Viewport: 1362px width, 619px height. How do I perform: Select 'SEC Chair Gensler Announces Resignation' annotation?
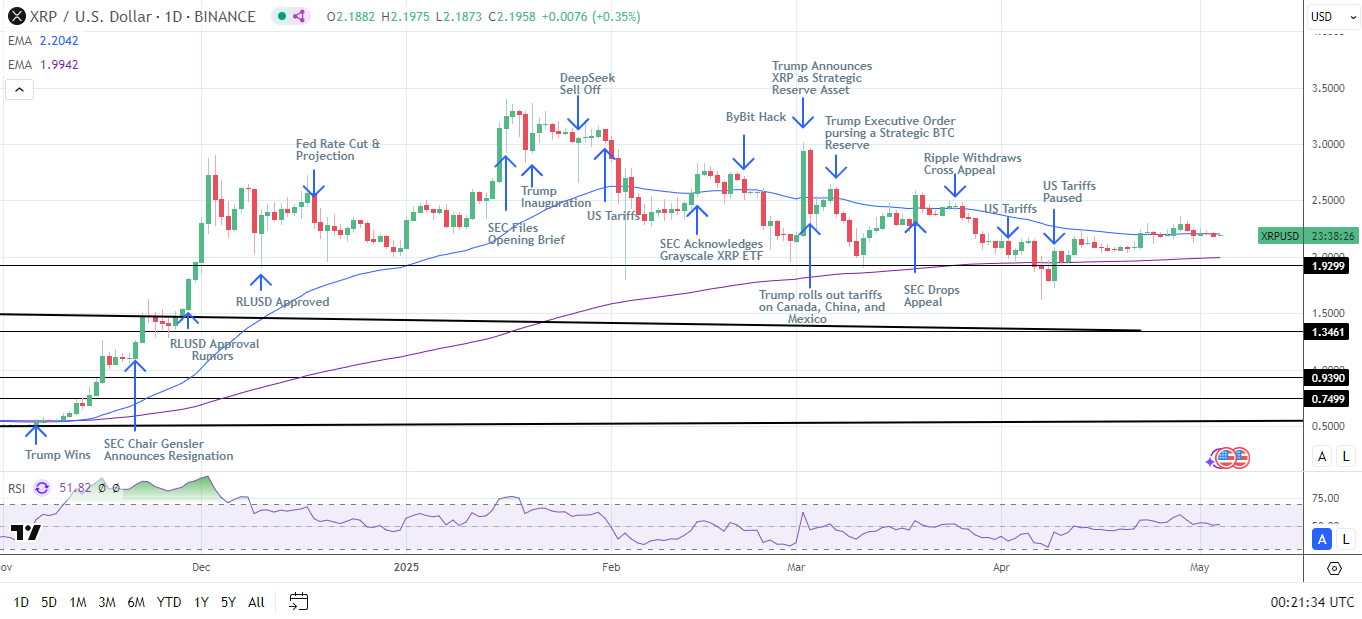tap(168, 450)
